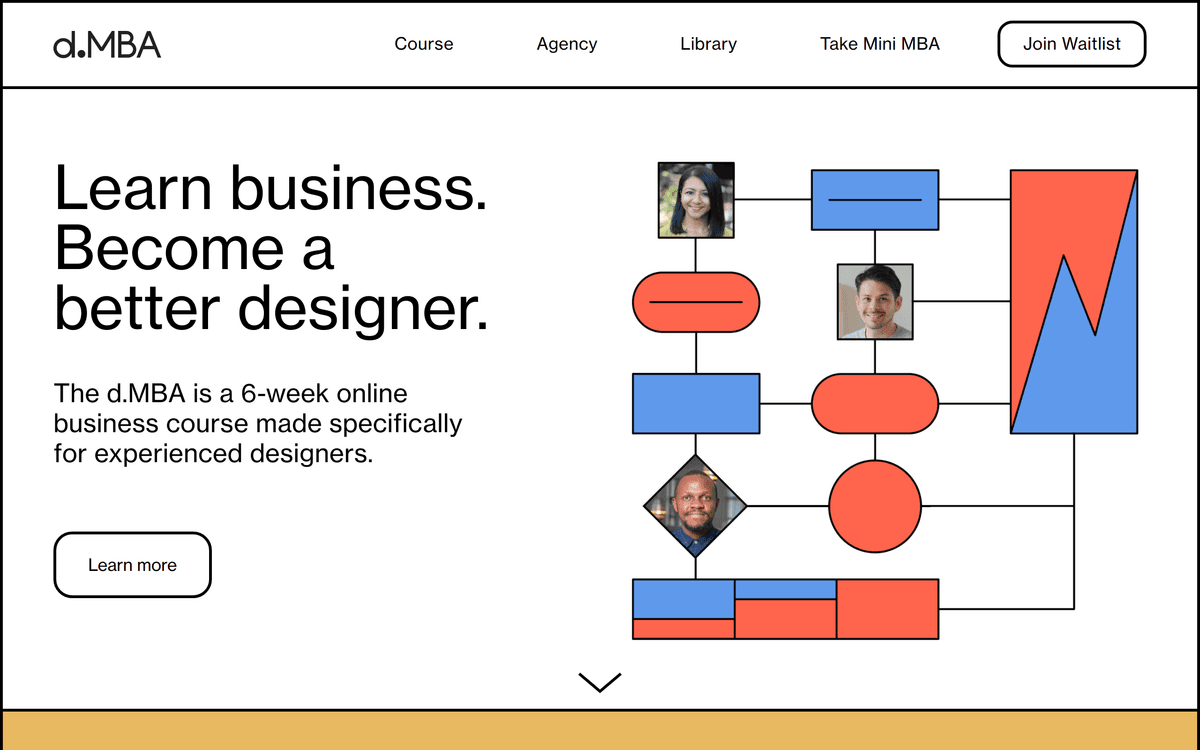This screenshot has height=750, width=1200.
Task: Click the down chevron below the illustration
Action: 600,682
